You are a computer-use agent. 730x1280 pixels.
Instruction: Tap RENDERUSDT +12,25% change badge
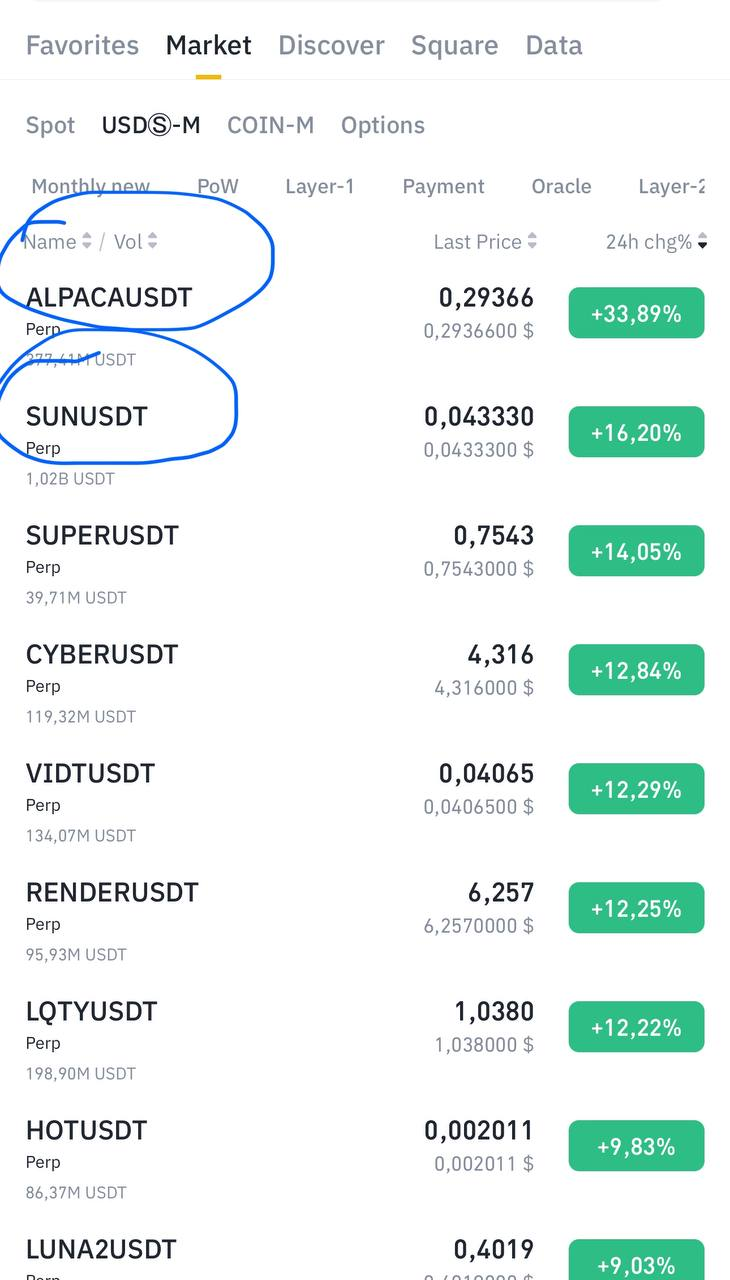(x=636, y=909)
